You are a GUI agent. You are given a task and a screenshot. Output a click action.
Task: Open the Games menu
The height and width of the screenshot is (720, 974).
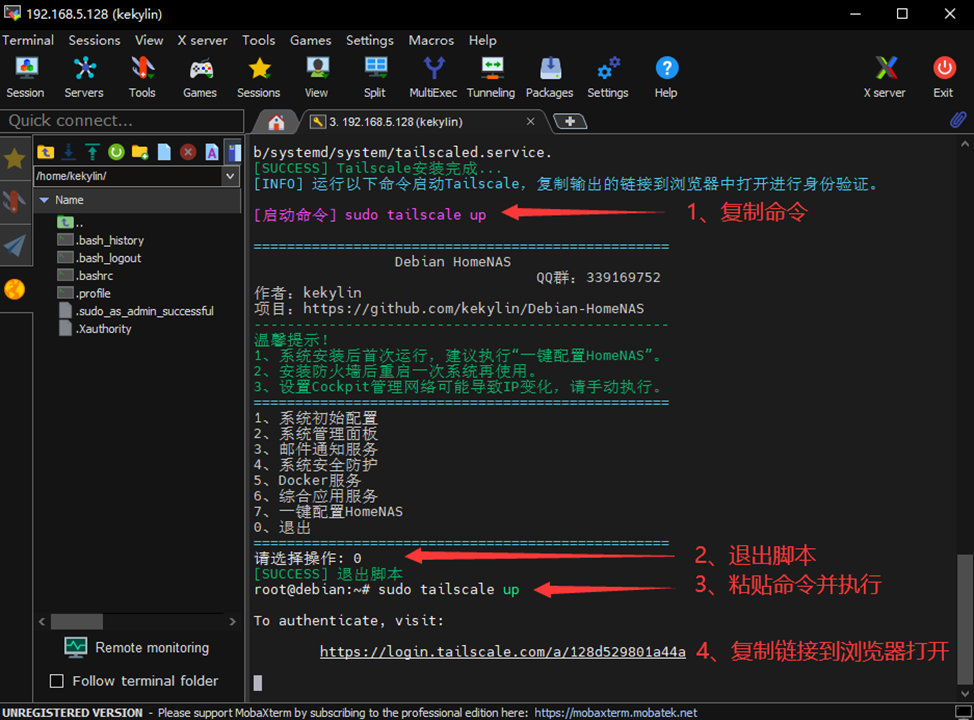coord(311,40)
